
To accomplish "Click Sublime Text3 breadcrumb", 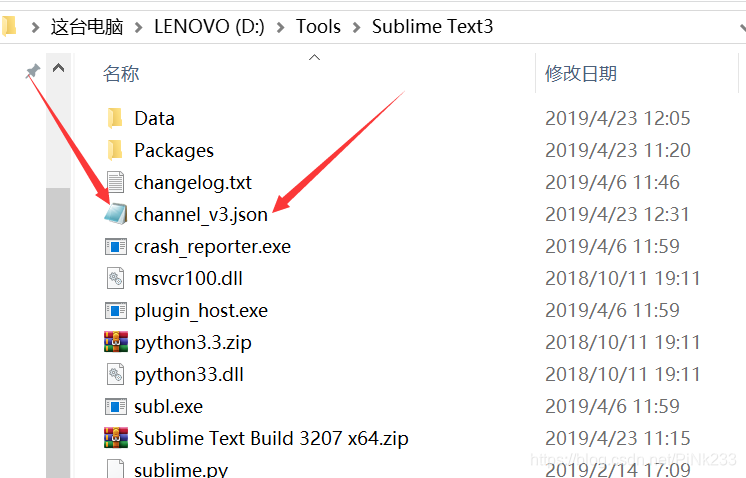I will 432,27.
